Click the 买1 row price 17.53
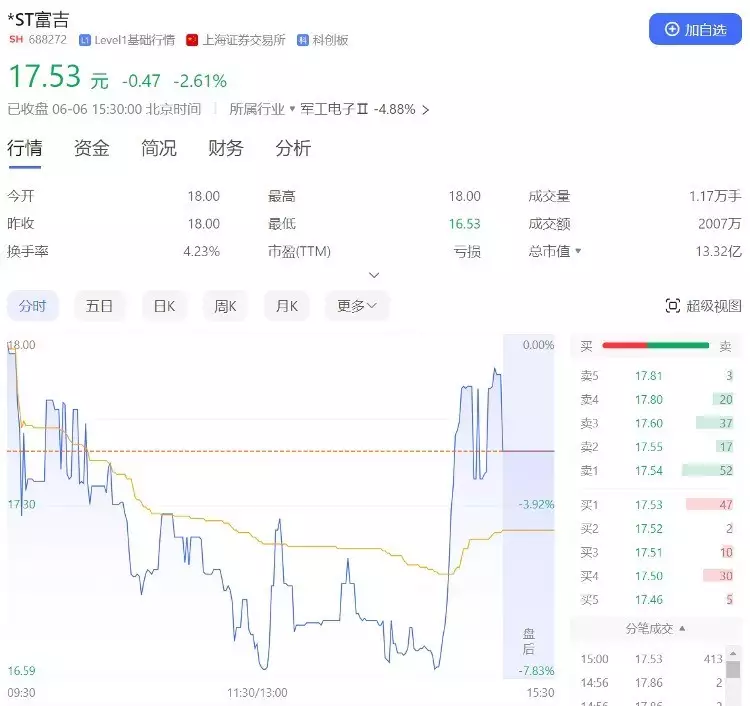The width and height of the screenshot is (750, 706). point(649,505)
